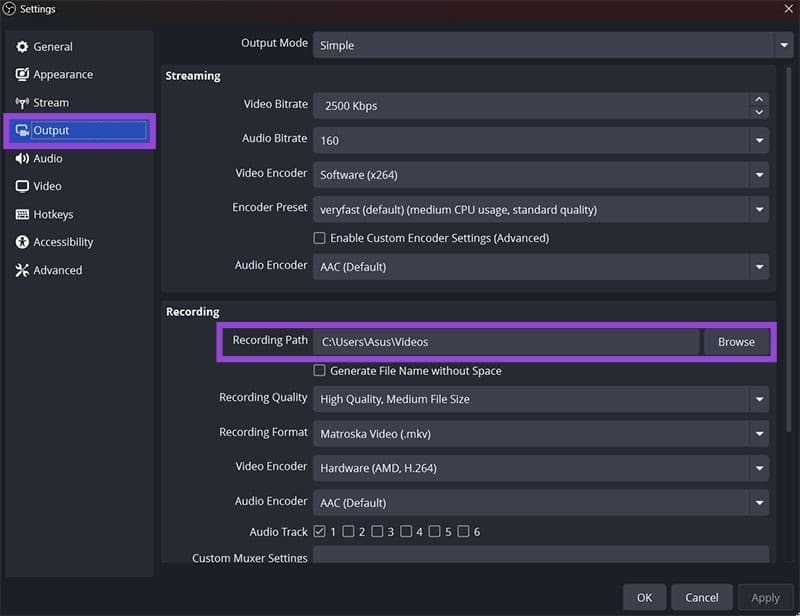The height and width of the screenshot is (616, 800).
Task: Click the Advanced wrench icon
Action: [21, 270]
